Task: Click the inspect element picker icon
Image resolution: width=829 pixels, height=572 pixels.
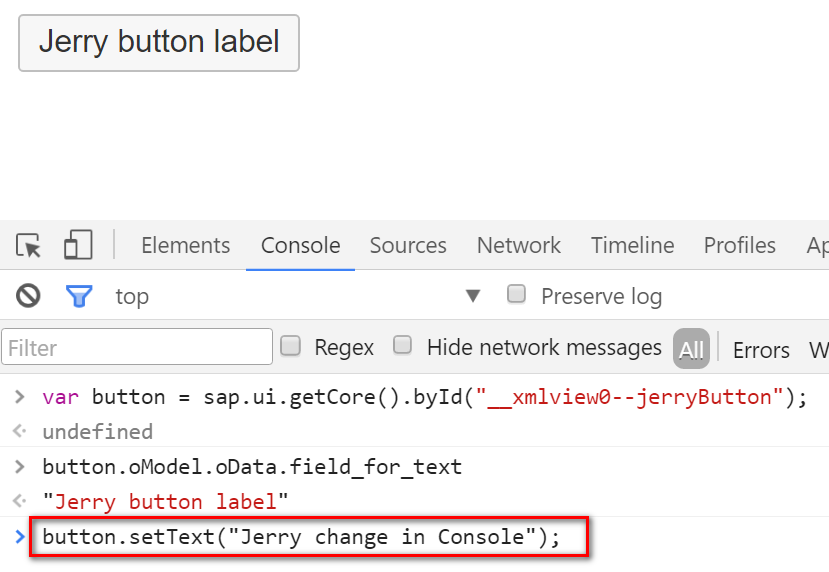Action: [29, 246]
